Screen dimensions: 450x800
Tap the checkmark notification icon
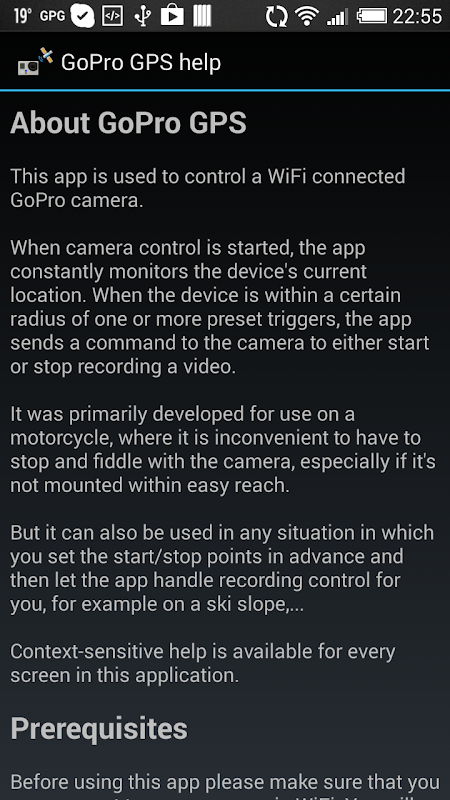[82, 17]
